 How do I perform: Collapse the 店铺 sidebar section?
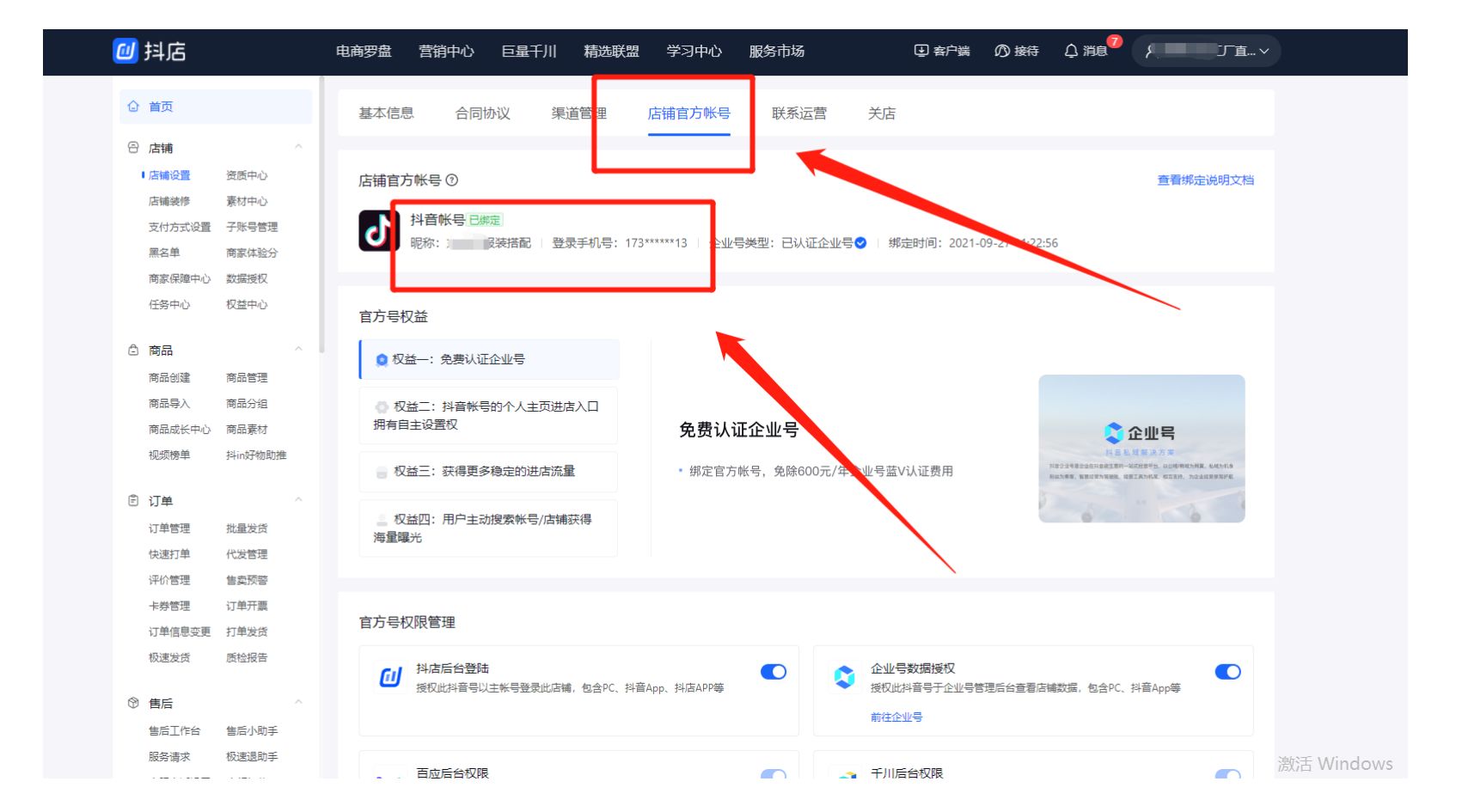[298, 147]
